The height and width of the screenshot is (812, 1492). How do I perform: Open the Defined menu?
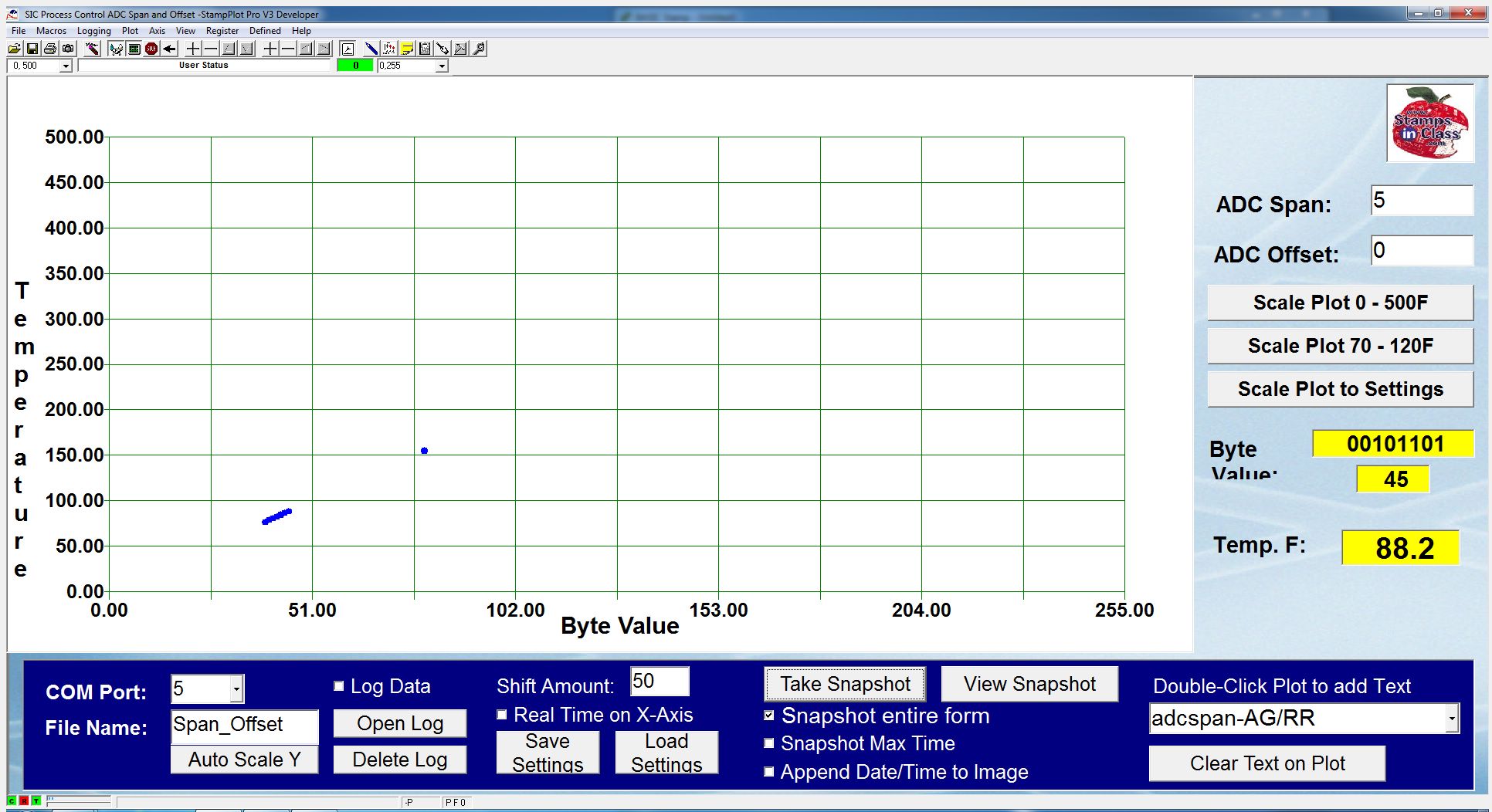click(265, 31)
